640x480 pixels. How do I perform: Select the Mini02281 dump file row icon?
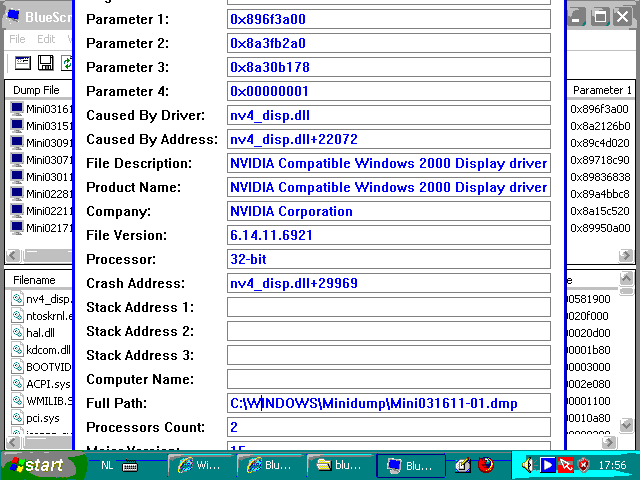tap(17, 193)
